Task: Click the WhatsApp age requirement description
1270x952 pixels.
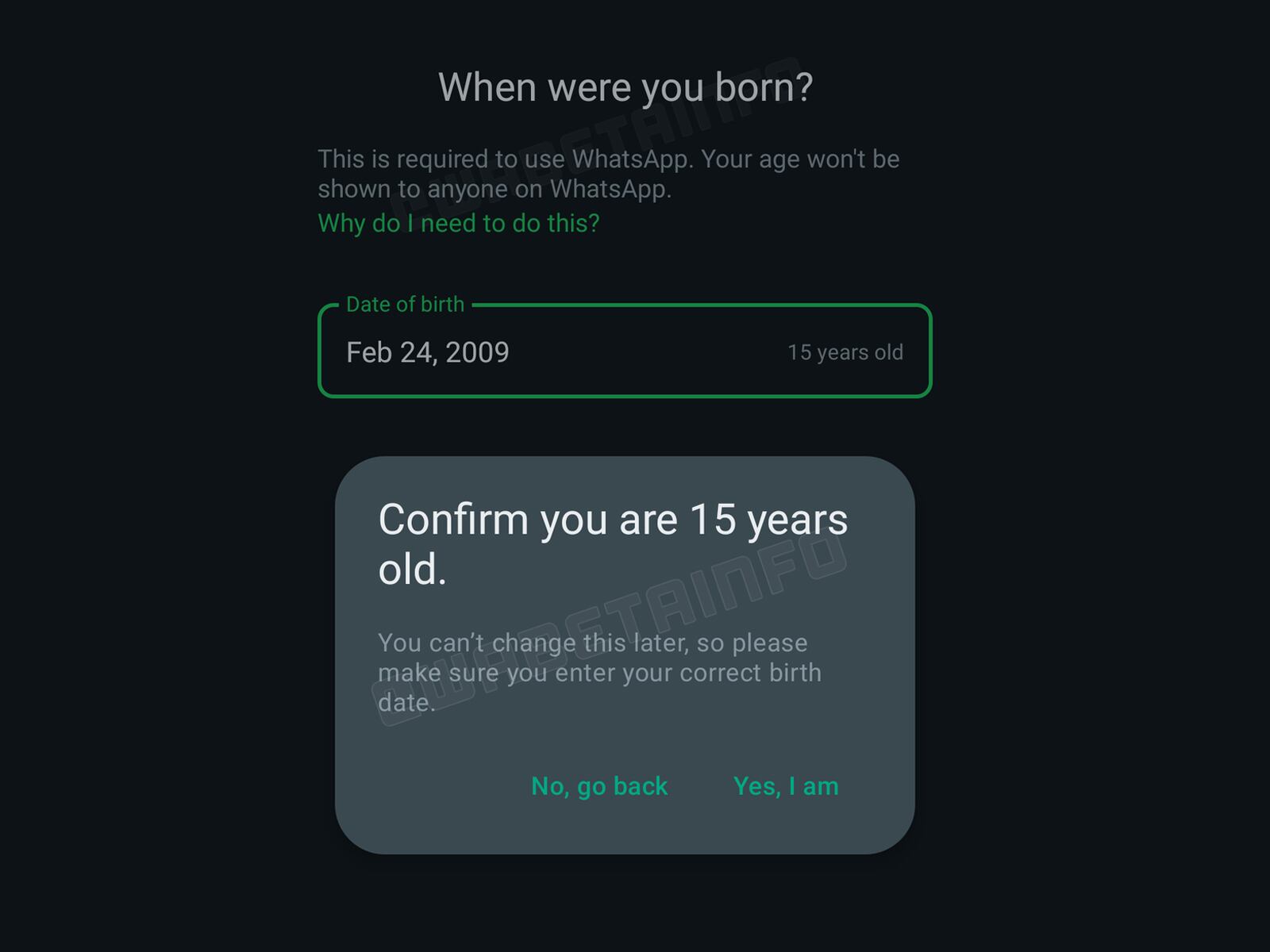Action: 607,174
